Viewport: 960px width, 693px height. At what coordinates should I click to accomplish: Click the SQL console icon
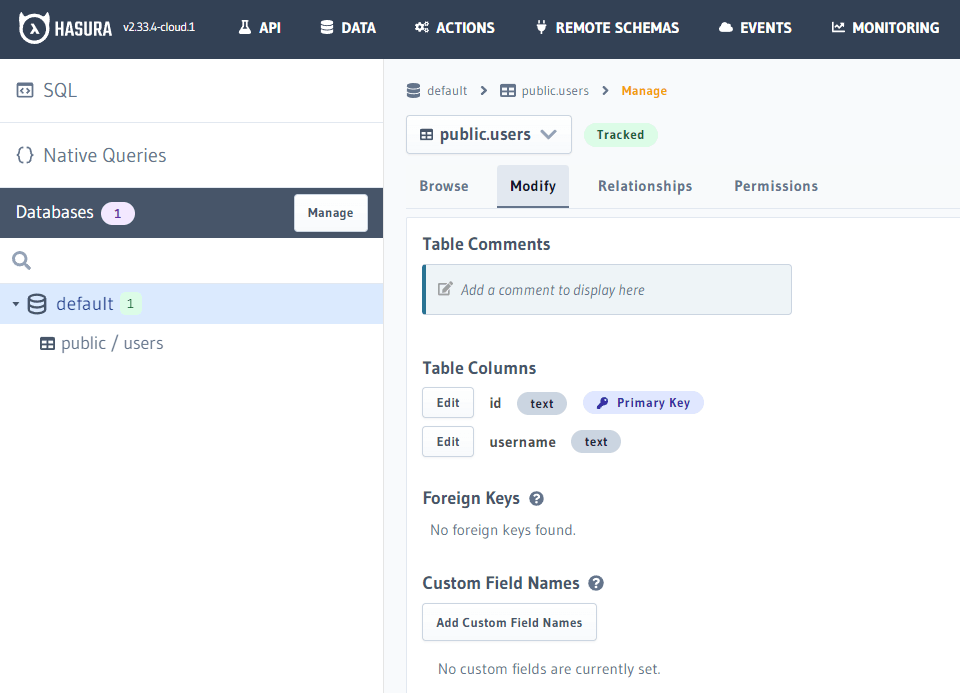24,91
